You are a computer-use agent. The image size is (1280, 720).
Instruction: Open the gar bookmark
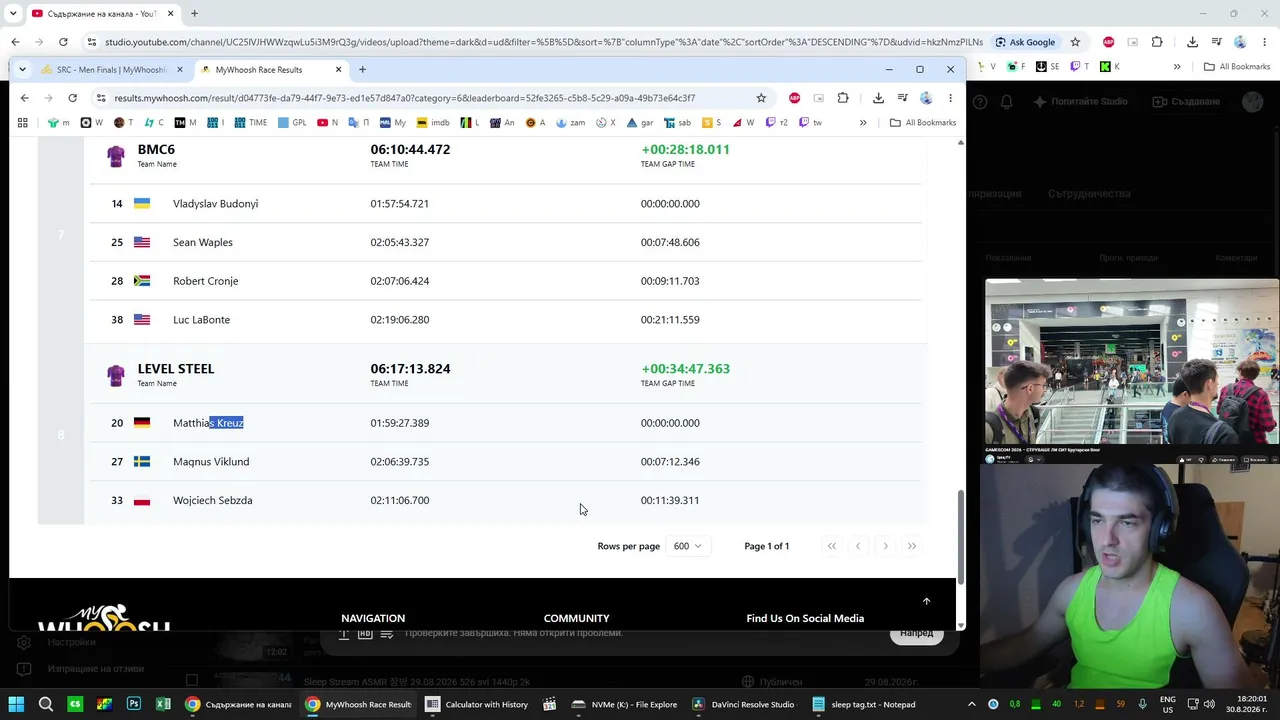[640, 123]
